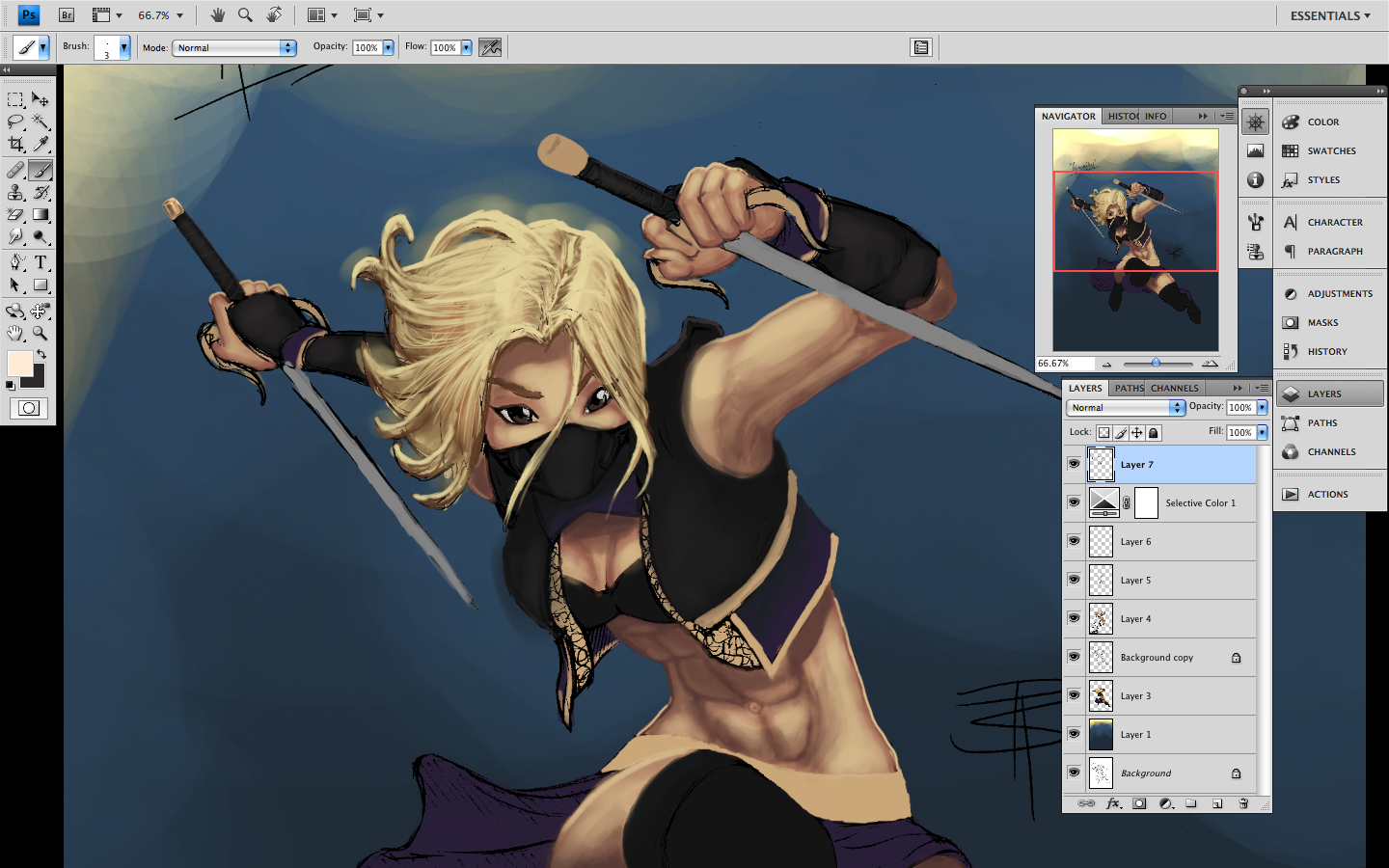Add a layer mask
Screen dimensions: 1389x868
(1139, 803)
